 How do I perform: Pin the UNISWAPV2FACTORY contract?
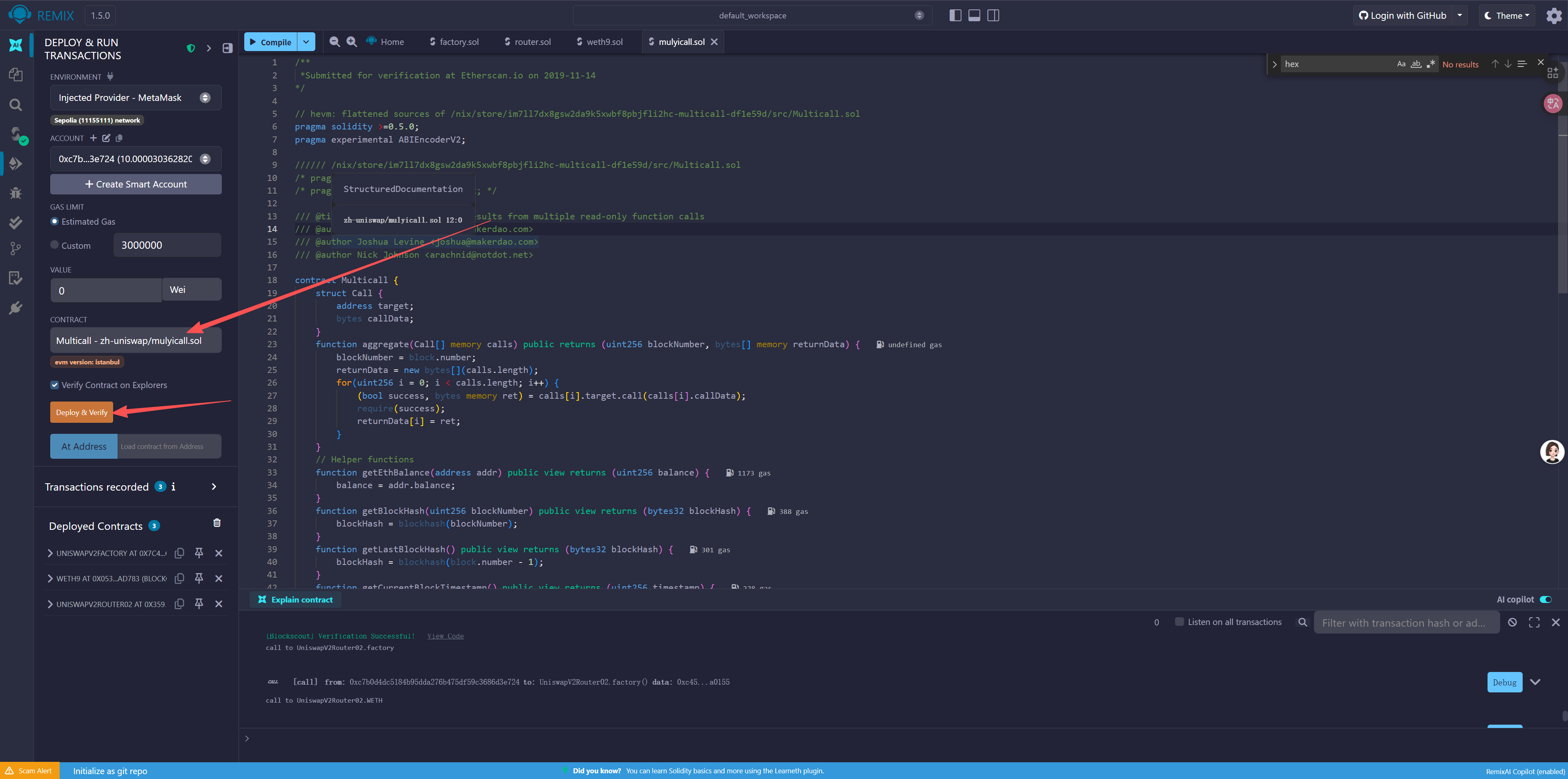click(199, 553)
